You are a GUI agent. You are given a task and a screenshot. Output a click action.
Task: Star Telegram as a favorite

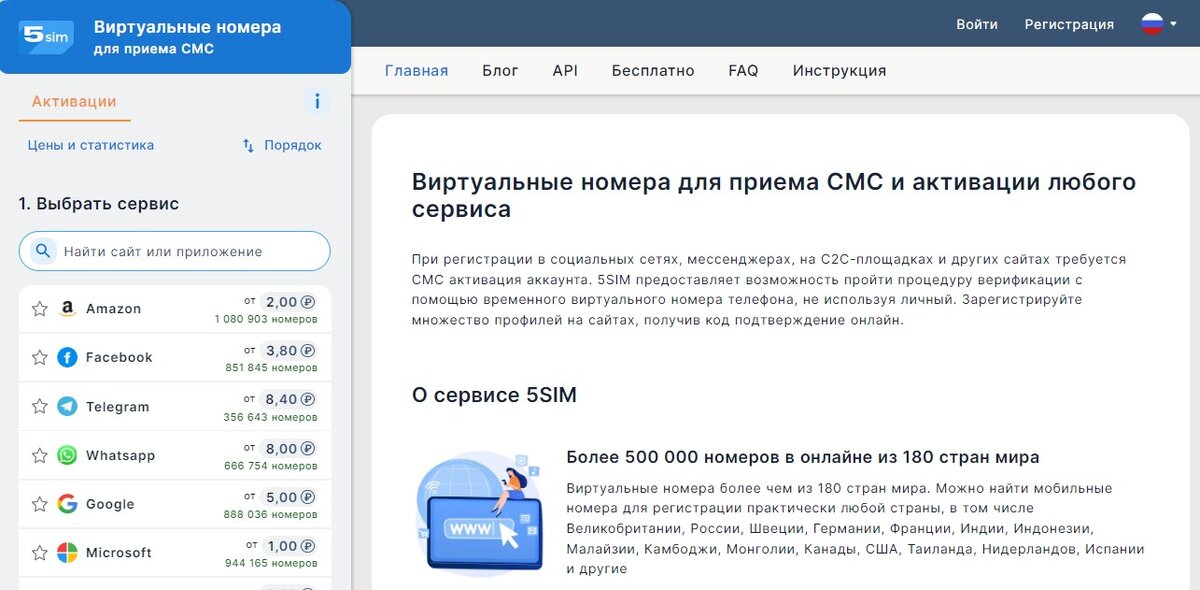pyautogui.click(x=40, y=406)
